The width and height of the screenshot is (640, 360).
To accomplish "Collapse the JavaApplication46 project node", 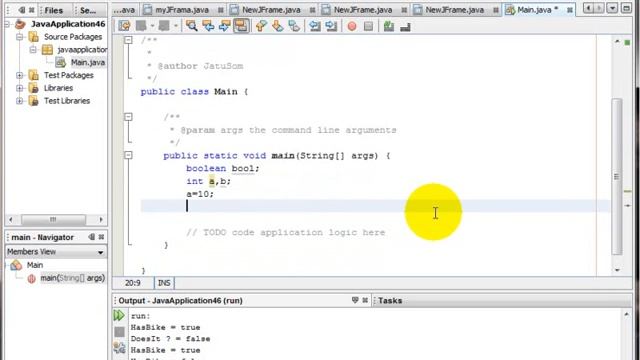I will (x=7, y=24).
